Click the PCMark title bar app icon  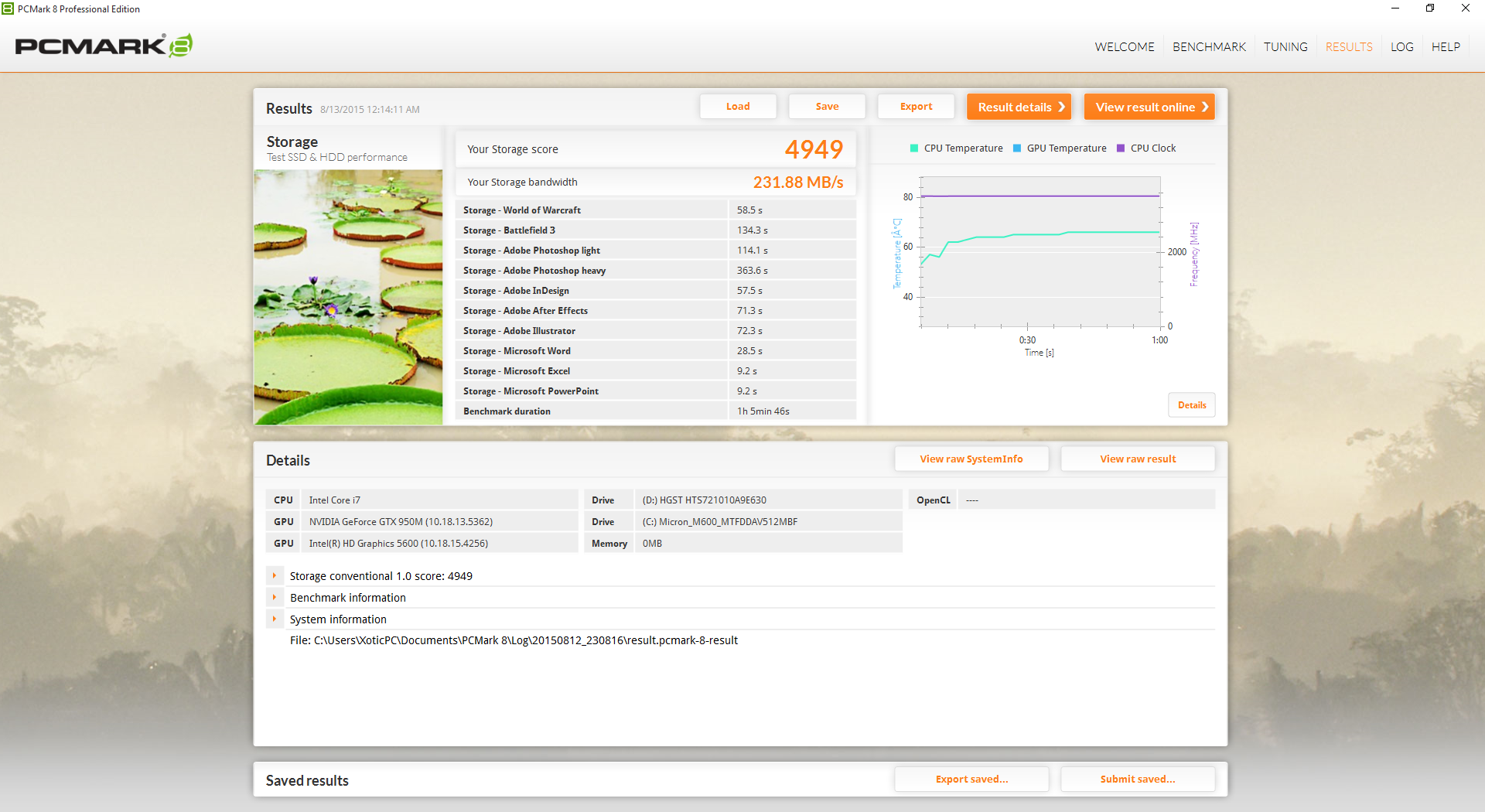(x=8, y=9)
